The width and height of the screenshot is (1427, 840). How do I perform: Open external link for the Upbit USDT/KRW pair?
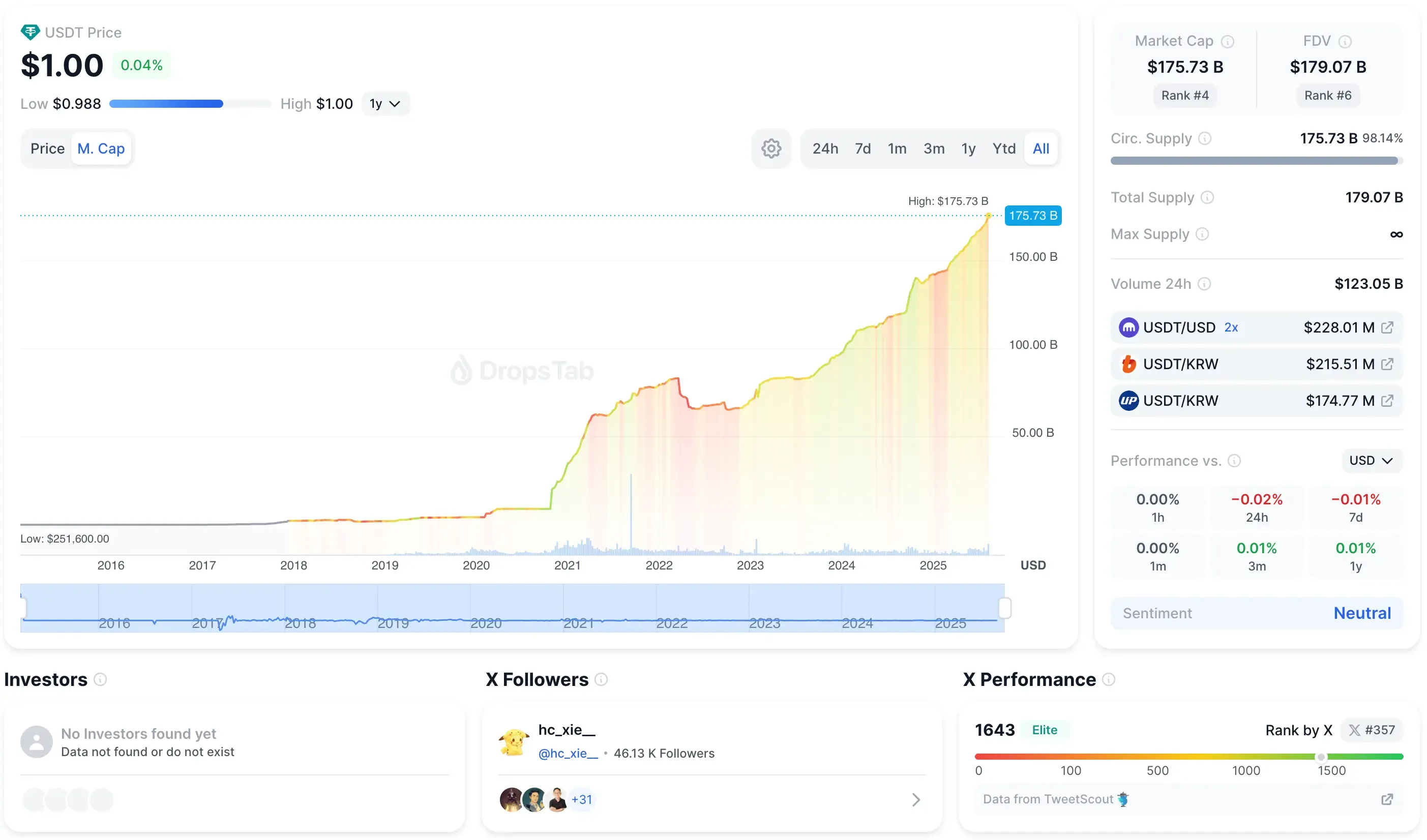click(1387, 401)
